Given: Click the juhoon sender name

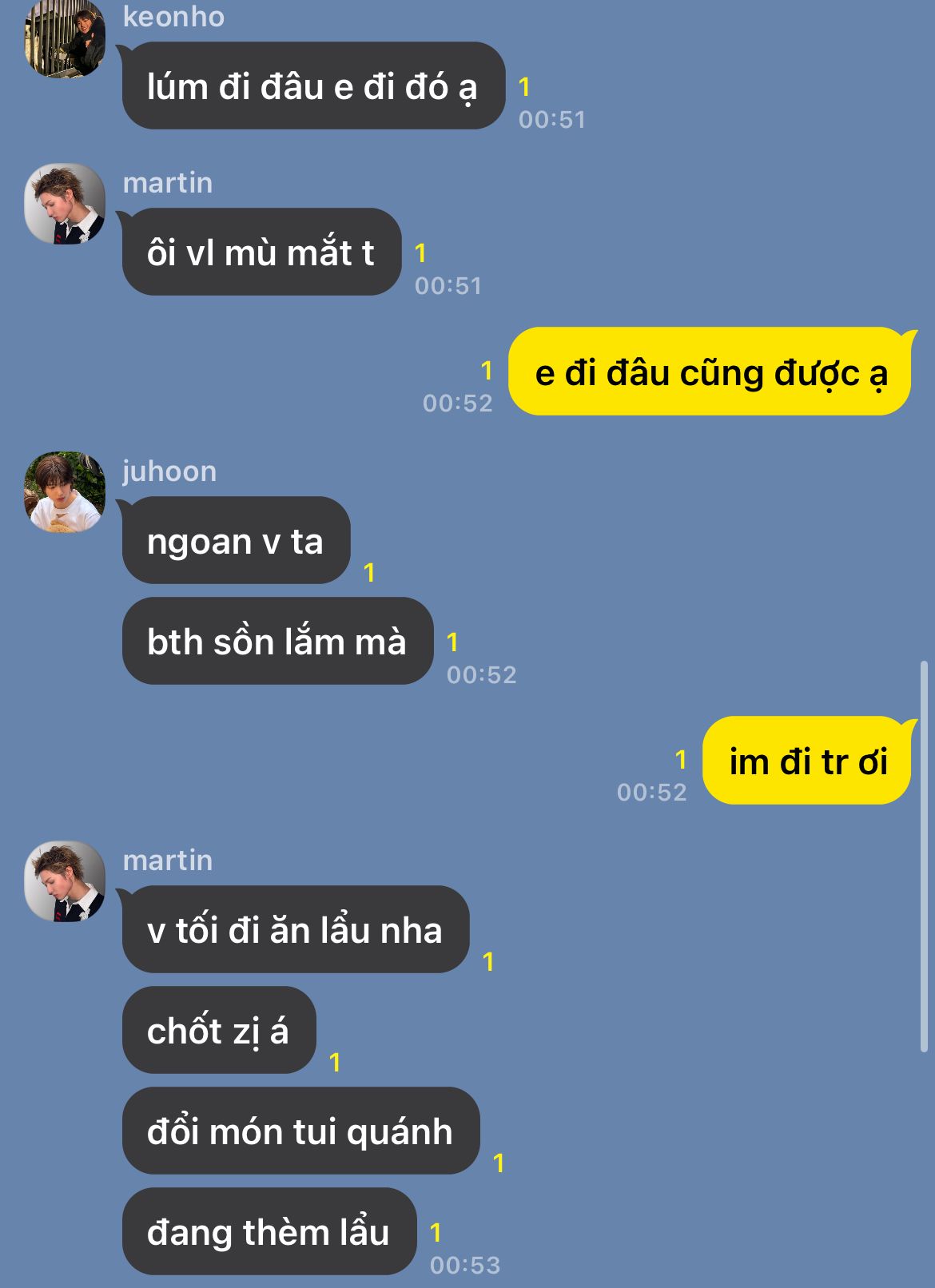Looking at the screenshot, I should click(x=169, y=471).
